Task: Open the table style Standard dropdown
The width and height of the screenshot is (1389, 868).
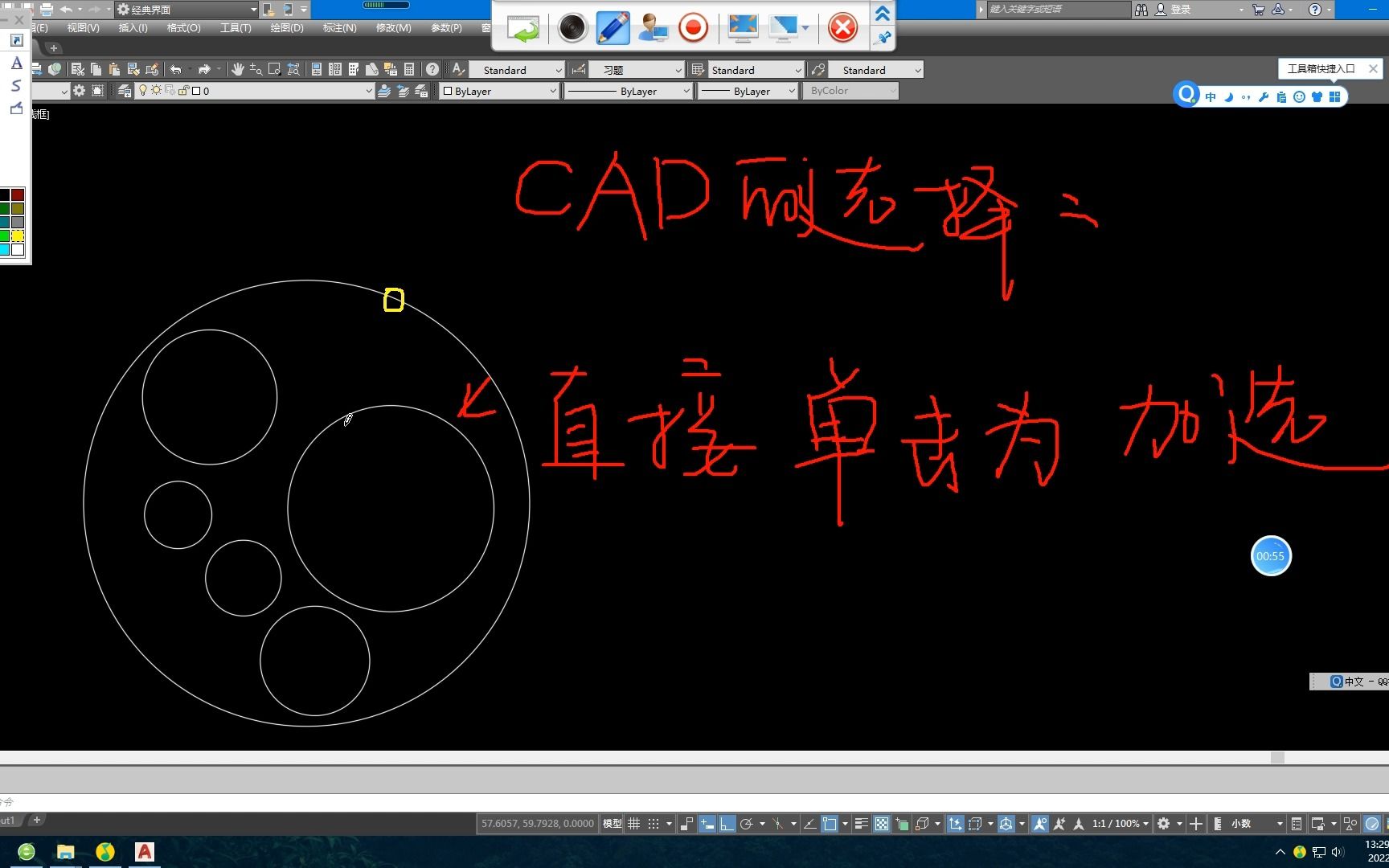Action: [756, 70]
